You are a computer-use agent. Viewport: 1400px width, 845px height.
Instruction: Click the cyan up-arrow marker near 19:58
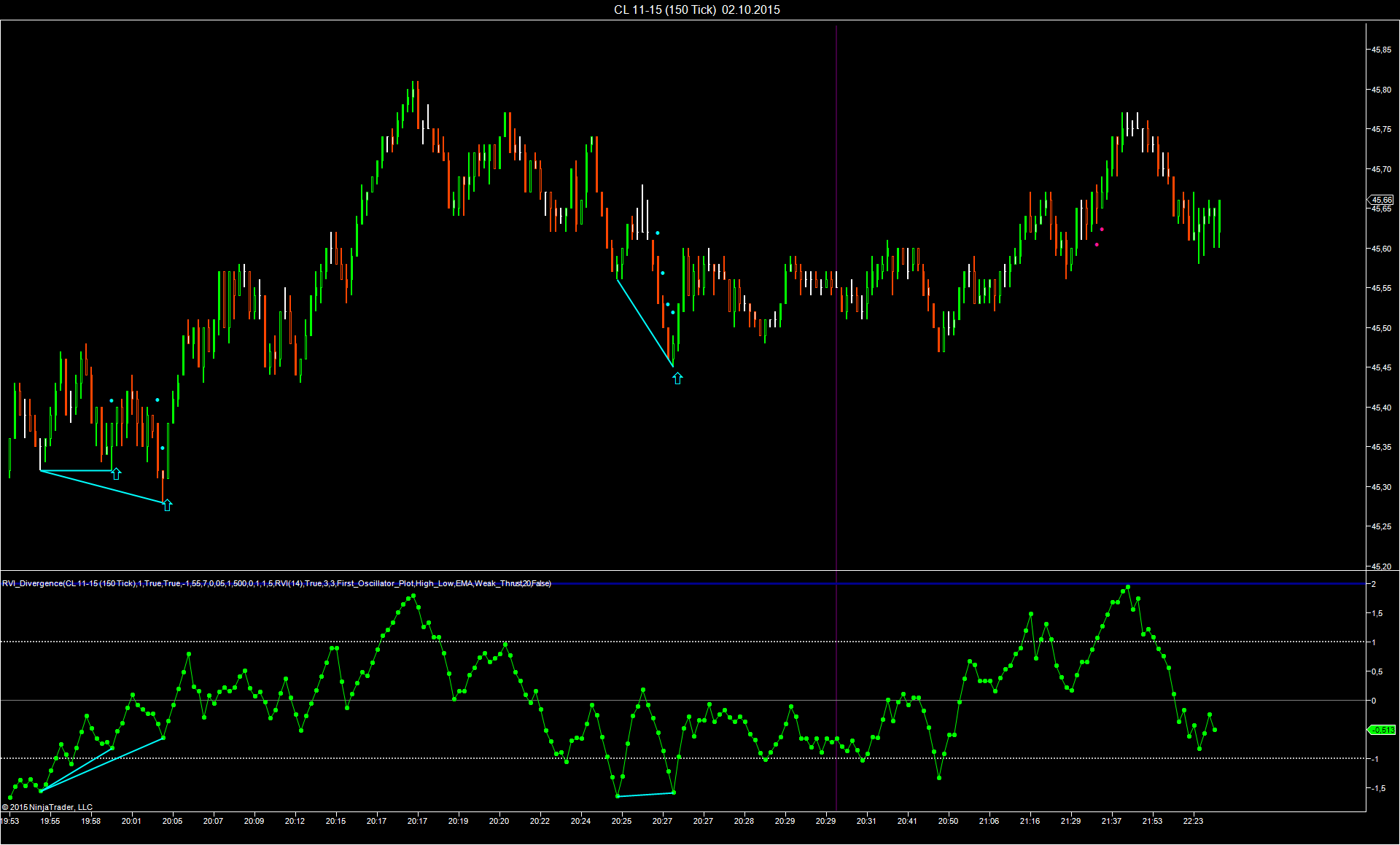coord(116,474)
